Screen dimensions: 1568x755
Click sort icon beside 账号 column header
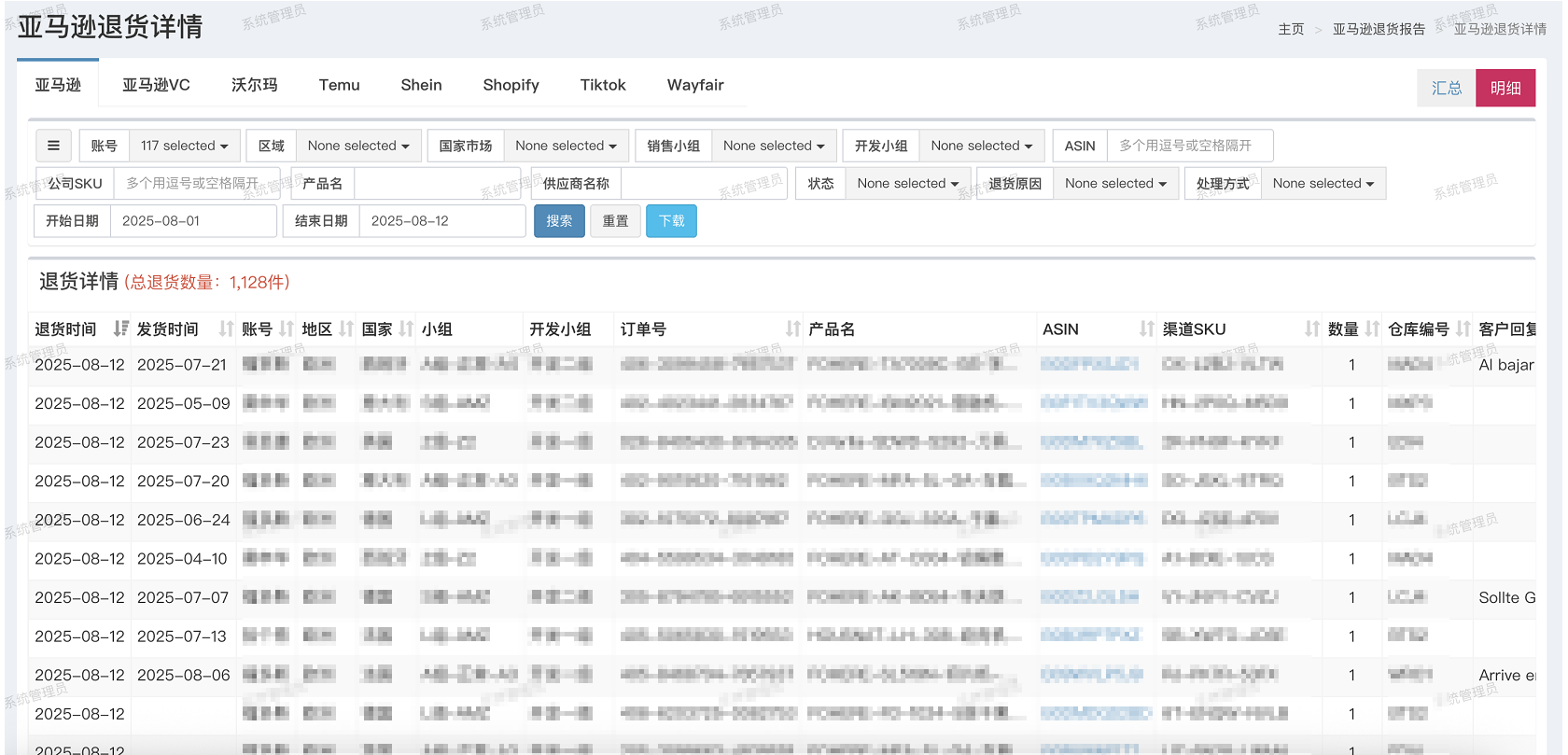pos(287,329)
